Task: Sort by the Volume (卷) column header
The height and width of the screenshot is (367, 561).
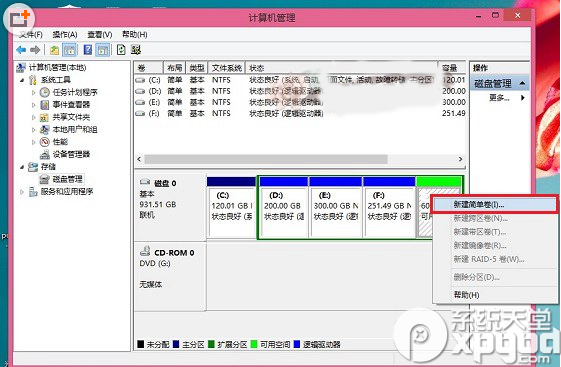Action: pos(149,68)
